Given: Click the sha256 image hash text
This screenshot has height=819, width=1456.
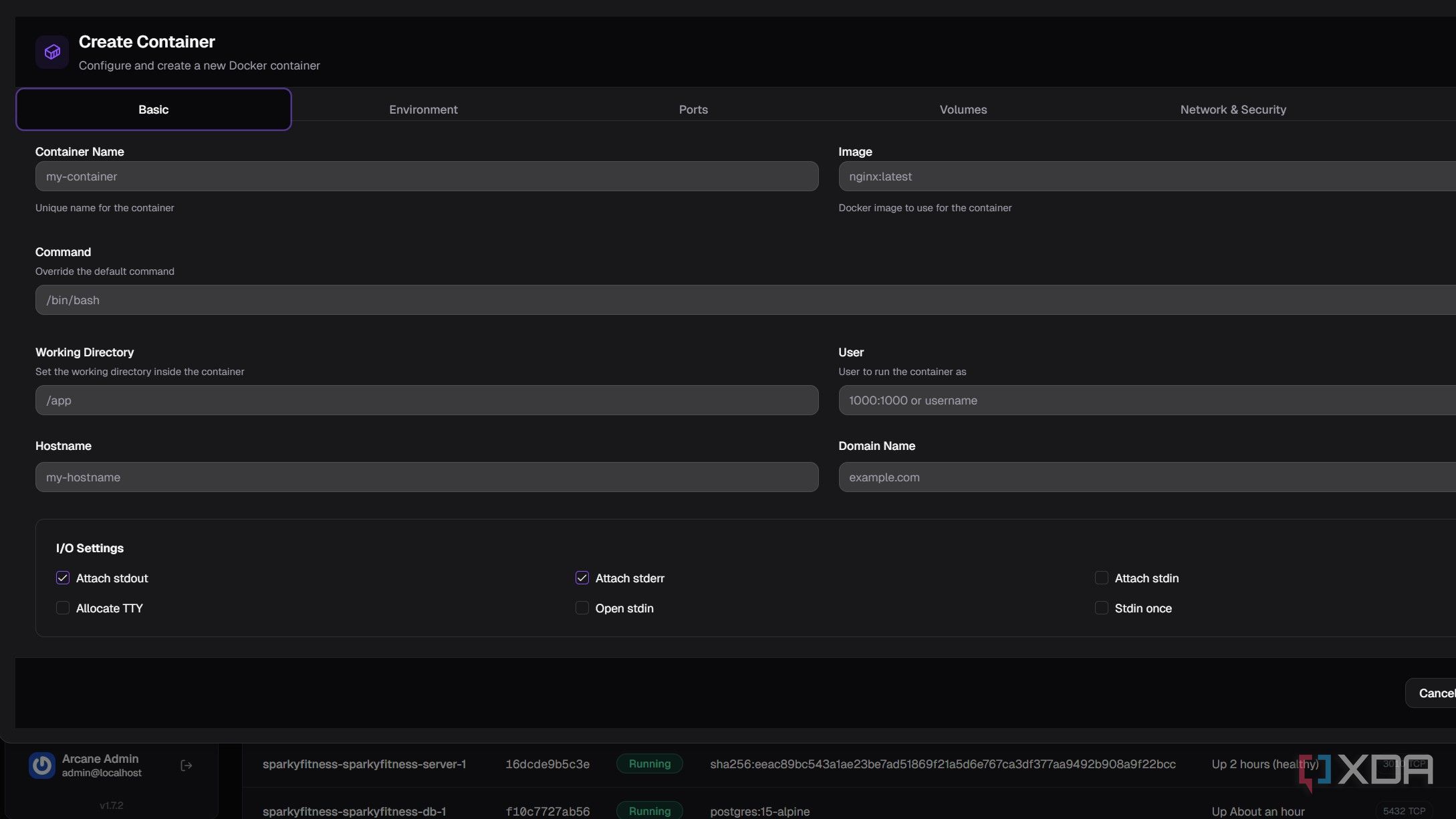Looking at the screenshot, I should pos(943,764).
